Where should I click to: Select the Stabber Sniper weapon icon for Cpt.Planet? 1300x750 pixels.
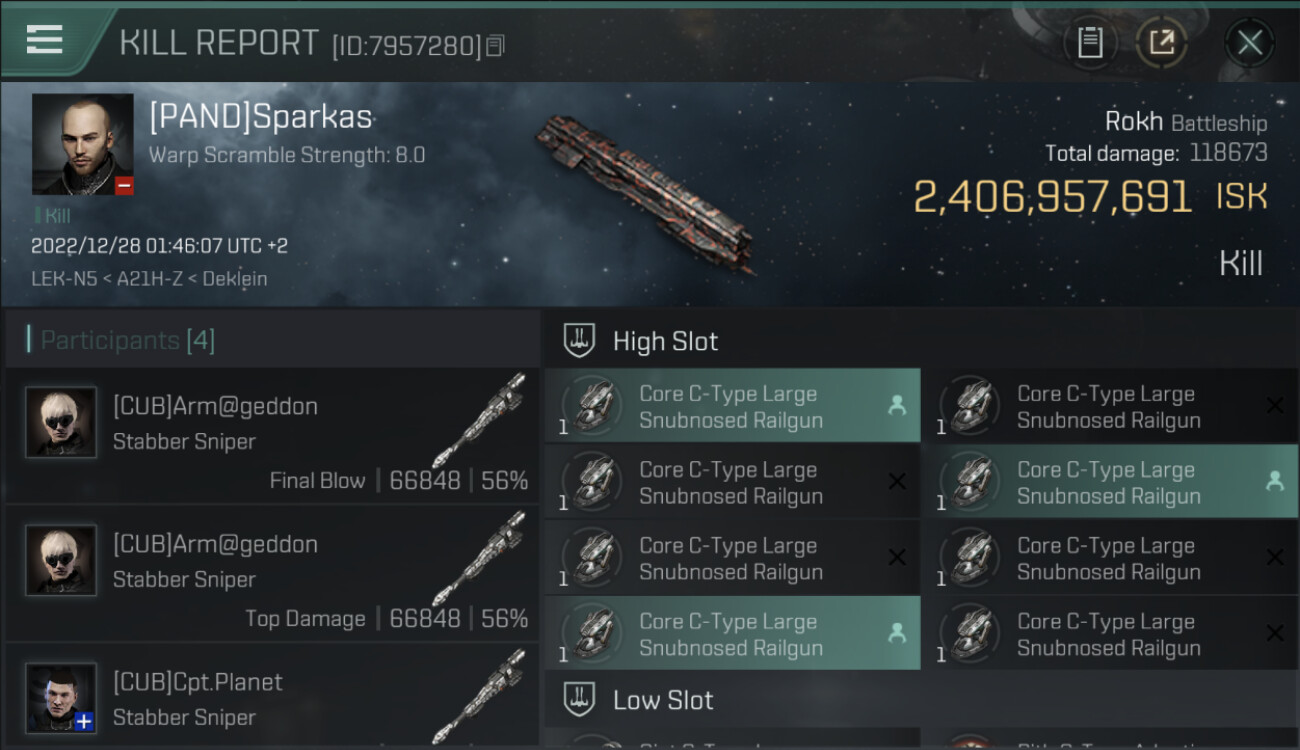pyautogui.click(x=480, y=695)
